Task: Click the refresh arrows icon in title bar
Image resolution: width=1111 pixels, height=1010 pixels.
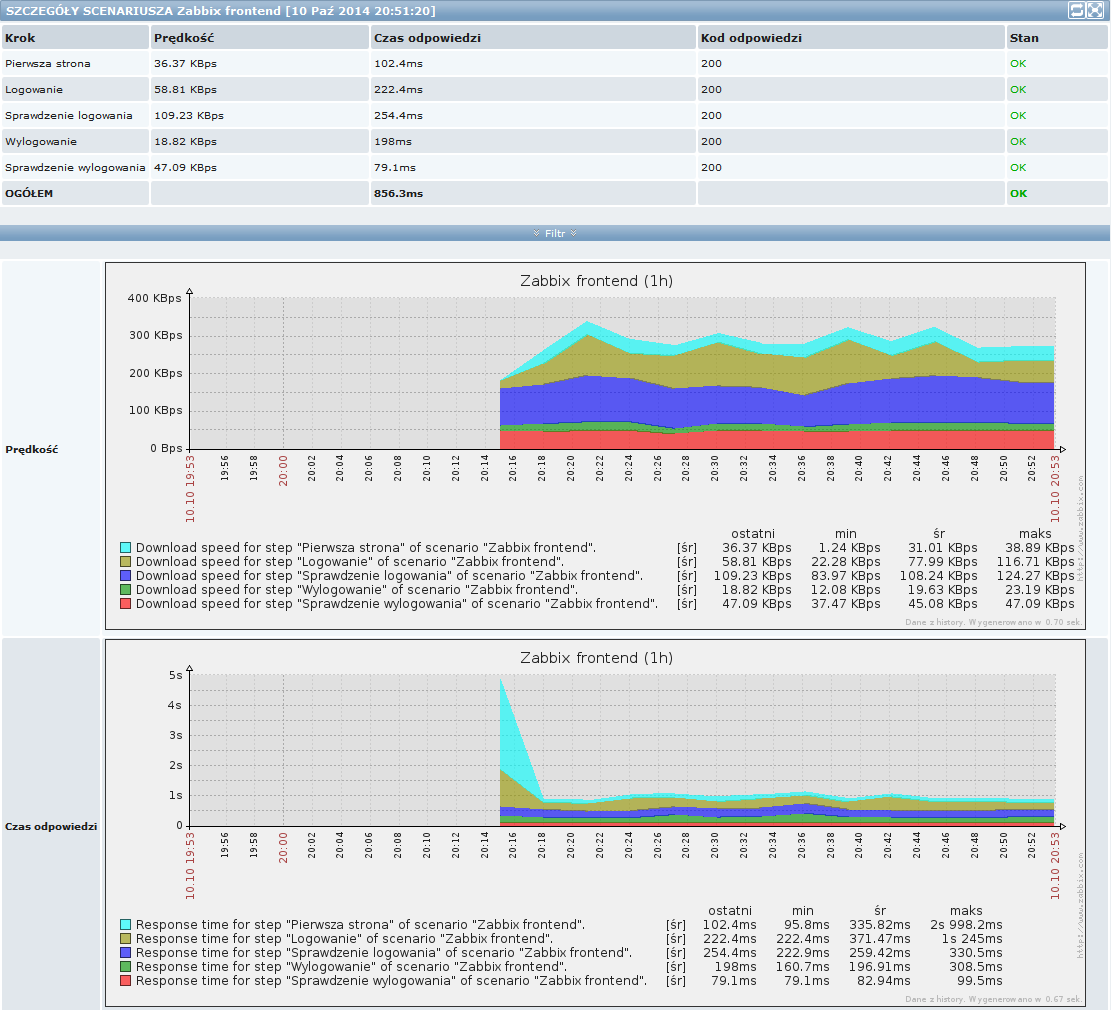Action: pos(1077,10)
